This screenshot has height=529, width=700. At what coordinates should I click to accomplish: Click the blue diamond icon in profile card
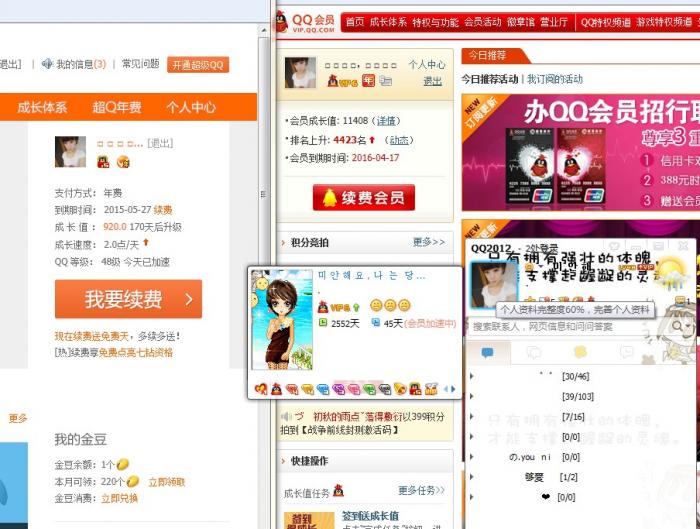322,389
